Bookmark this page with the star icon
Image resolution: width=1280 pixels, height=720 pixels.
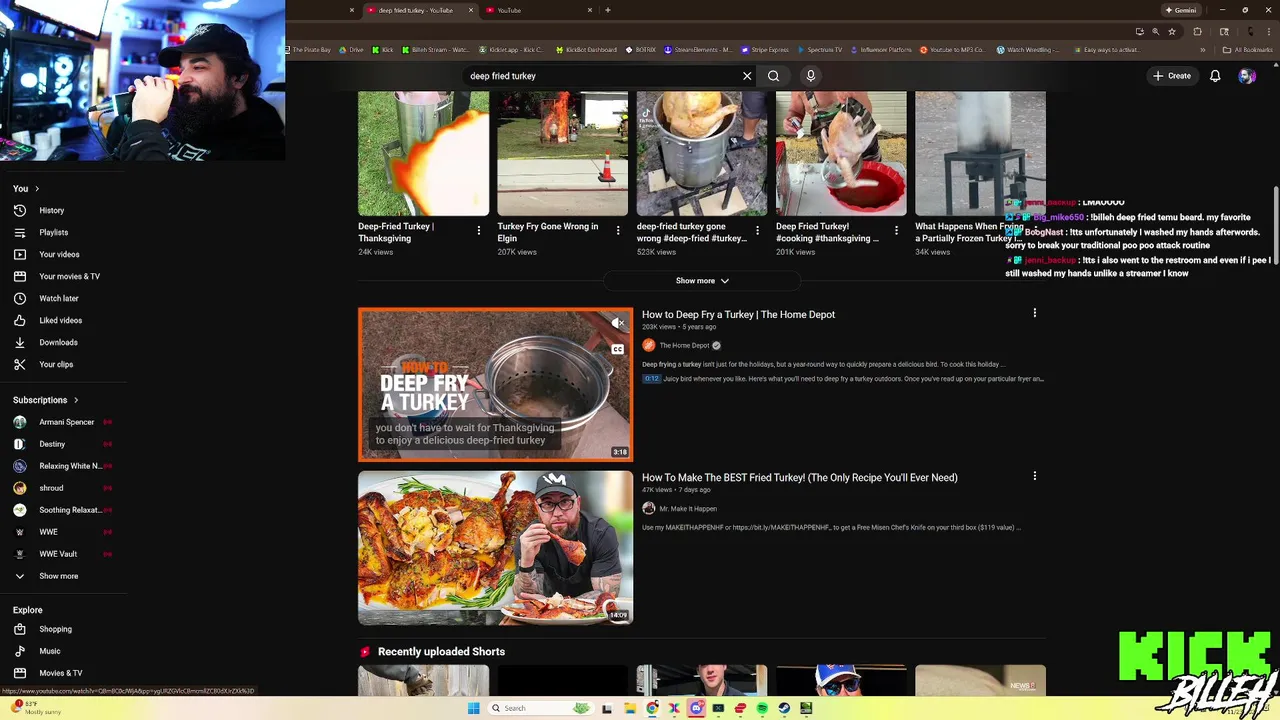tap(1172, 31)
